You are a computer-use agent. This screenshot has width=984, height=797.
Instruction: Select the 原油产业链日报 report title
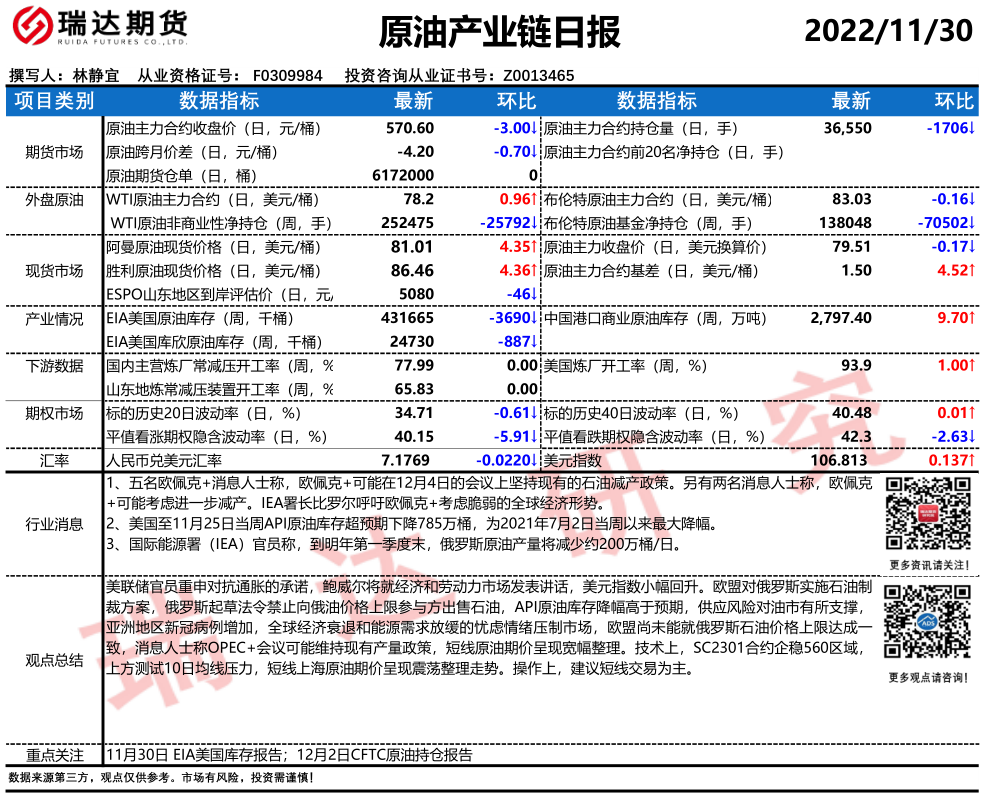[500, 31]
